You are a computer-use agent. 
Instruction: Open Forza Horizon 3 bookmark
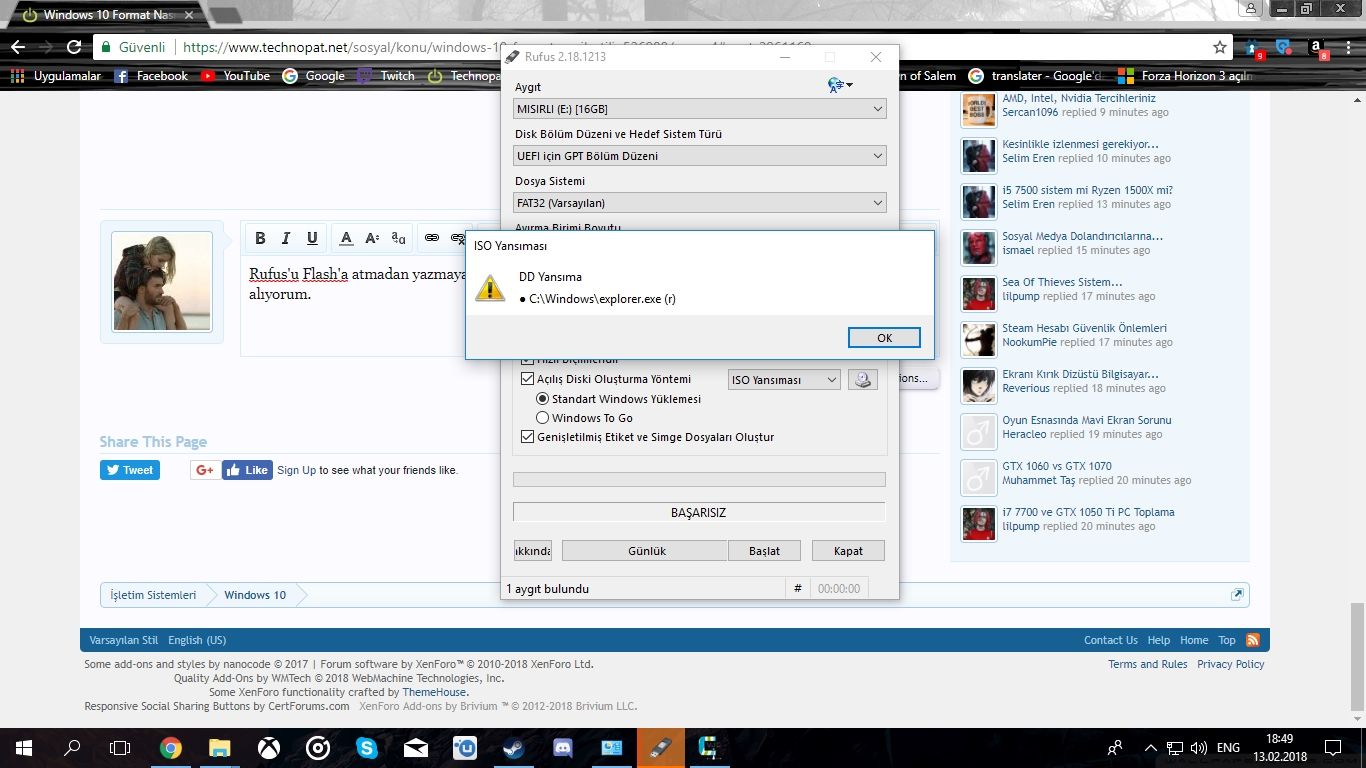pos(1184,76)
